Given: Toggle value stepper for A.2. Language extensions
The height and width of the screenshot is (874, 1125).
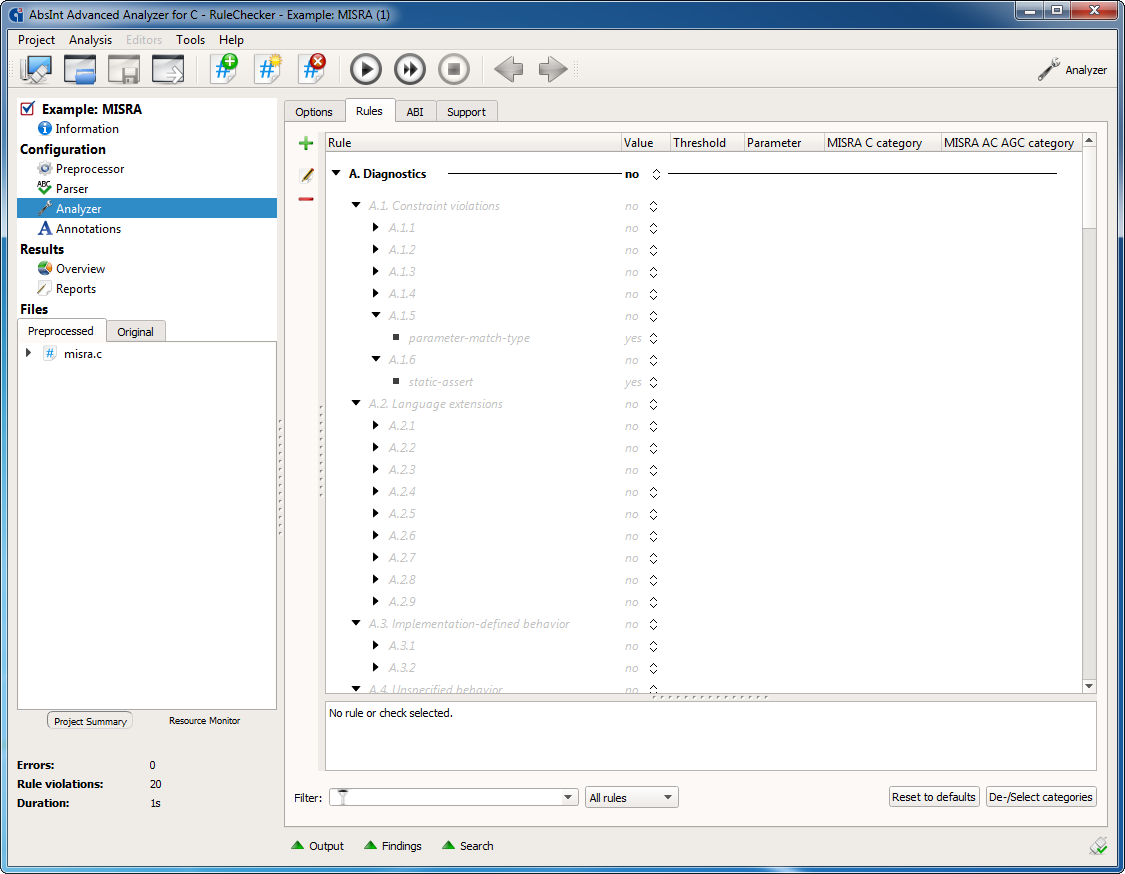Looking at the screenshot, I should [653, 405].
